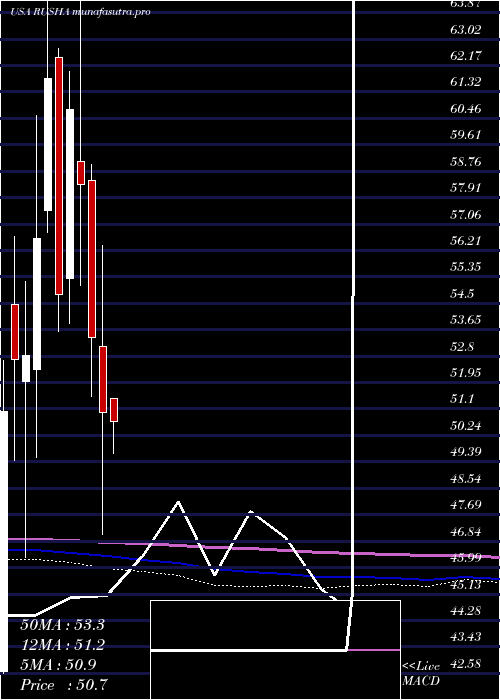
Task: Click the 56.21 price axis label
Action: click(x=466, y=242)
